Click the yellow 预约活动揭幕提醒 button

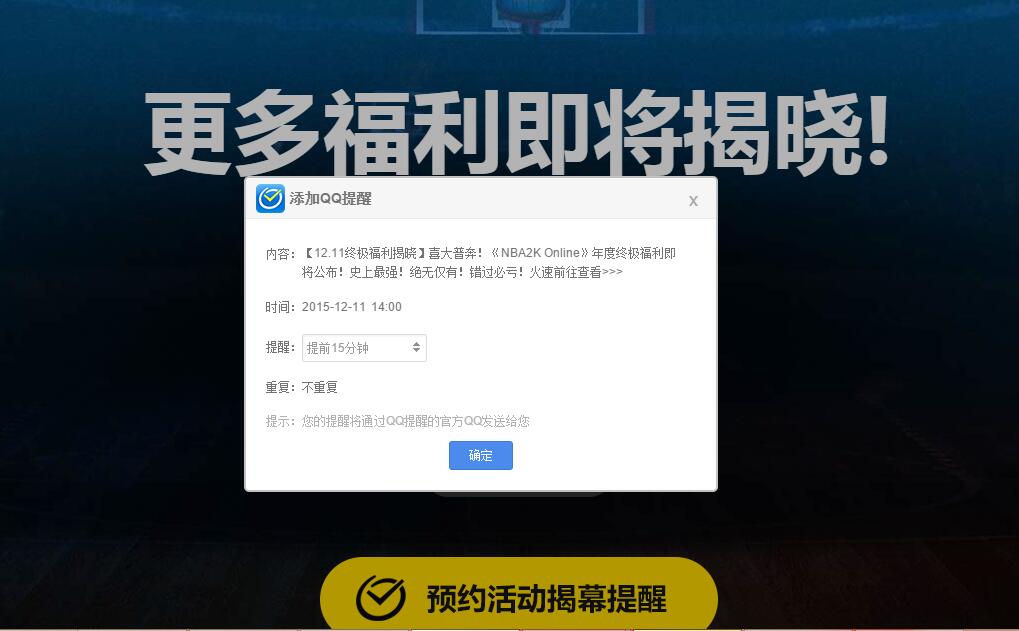click(x=519, y=595)
